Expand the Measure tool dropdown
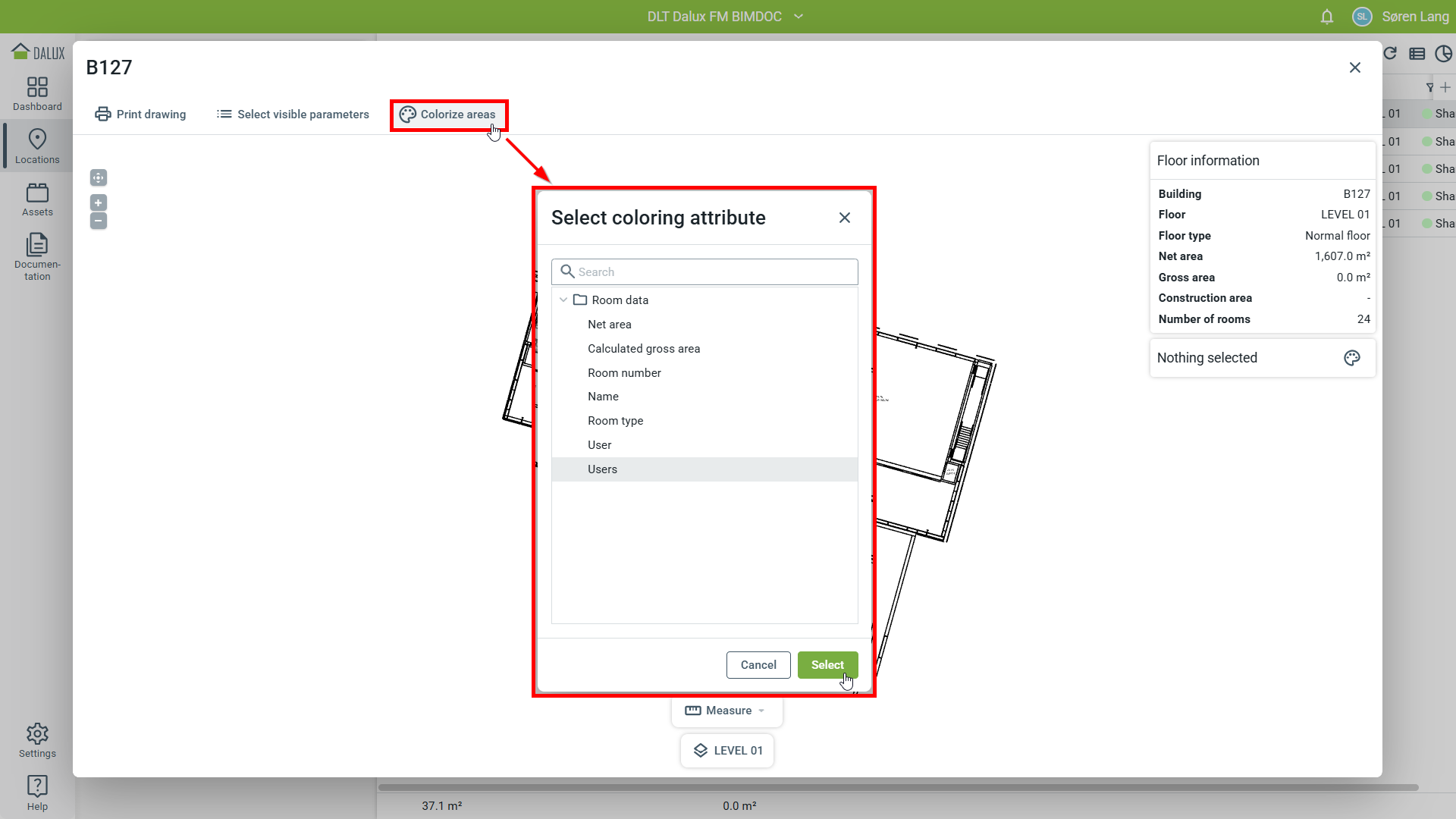This screenshot has width=1456, height=819. 761,711
